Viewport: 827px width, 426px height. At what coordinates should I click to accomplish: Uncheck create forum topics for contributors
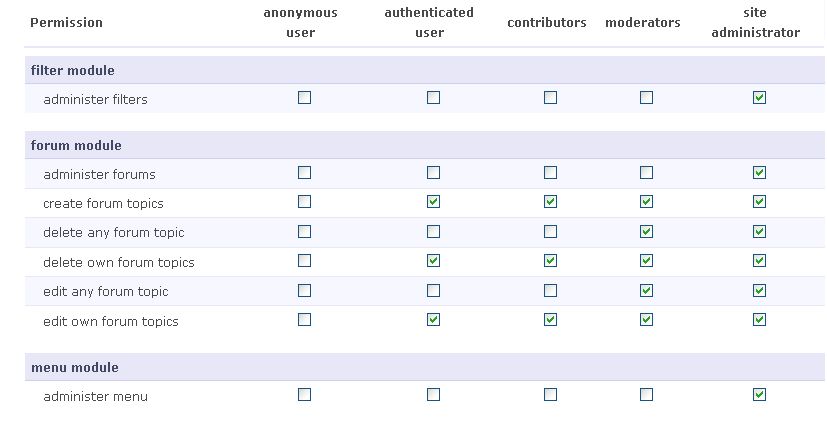[550, 202]
